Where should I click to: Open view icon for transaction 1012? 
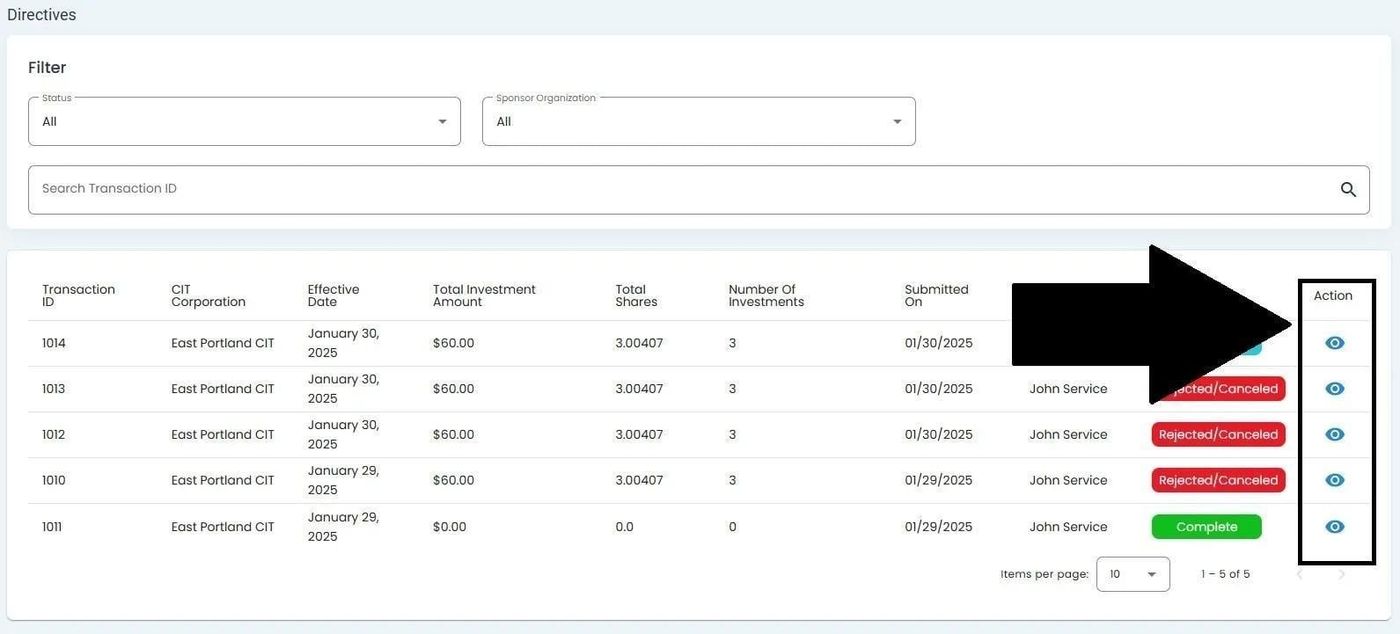(1334, 435)
